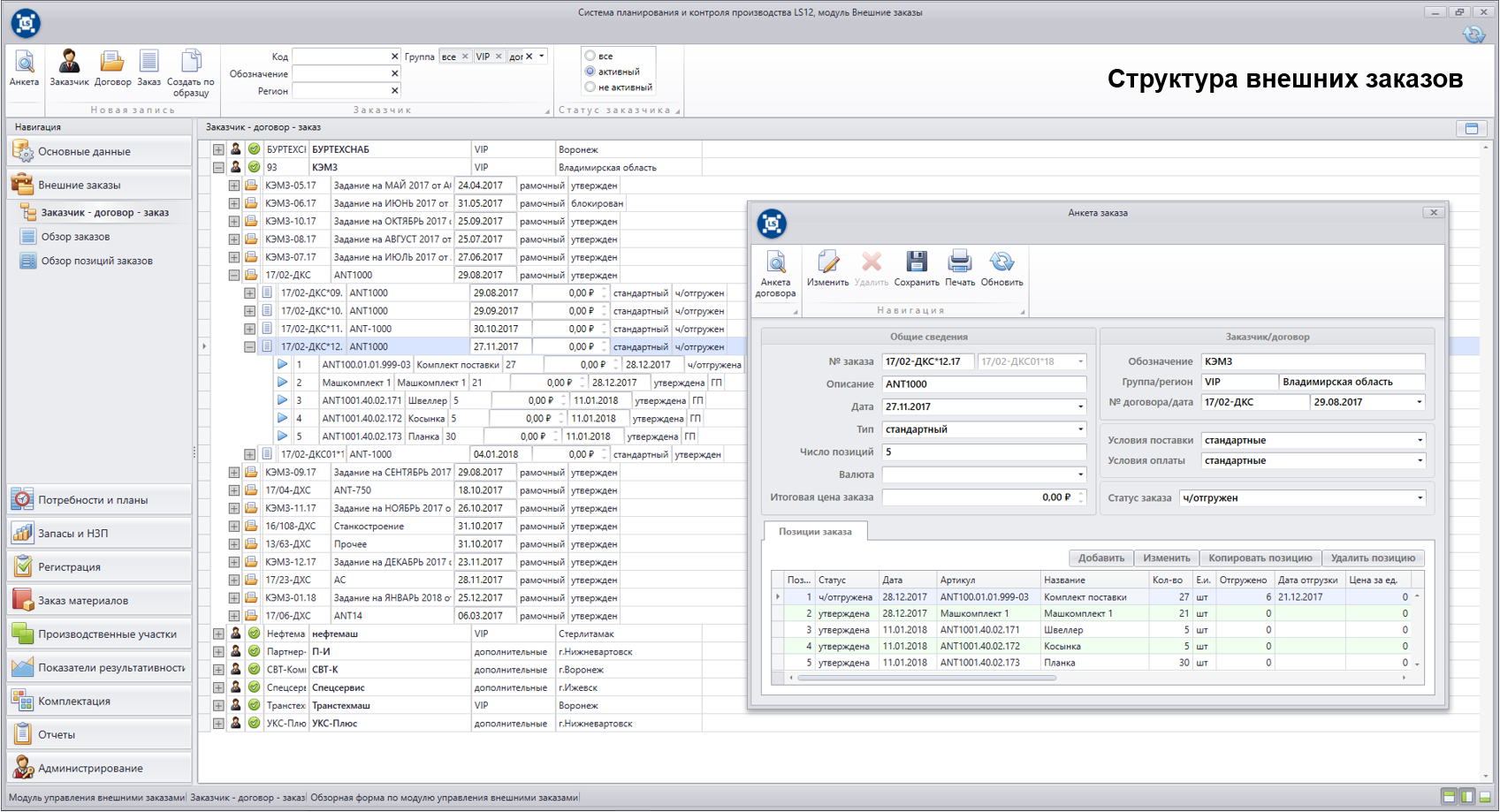Click the disabled Удалить red cross icon
The height and width of the screenshot is (812, 1500).
(x=872, y=269)
